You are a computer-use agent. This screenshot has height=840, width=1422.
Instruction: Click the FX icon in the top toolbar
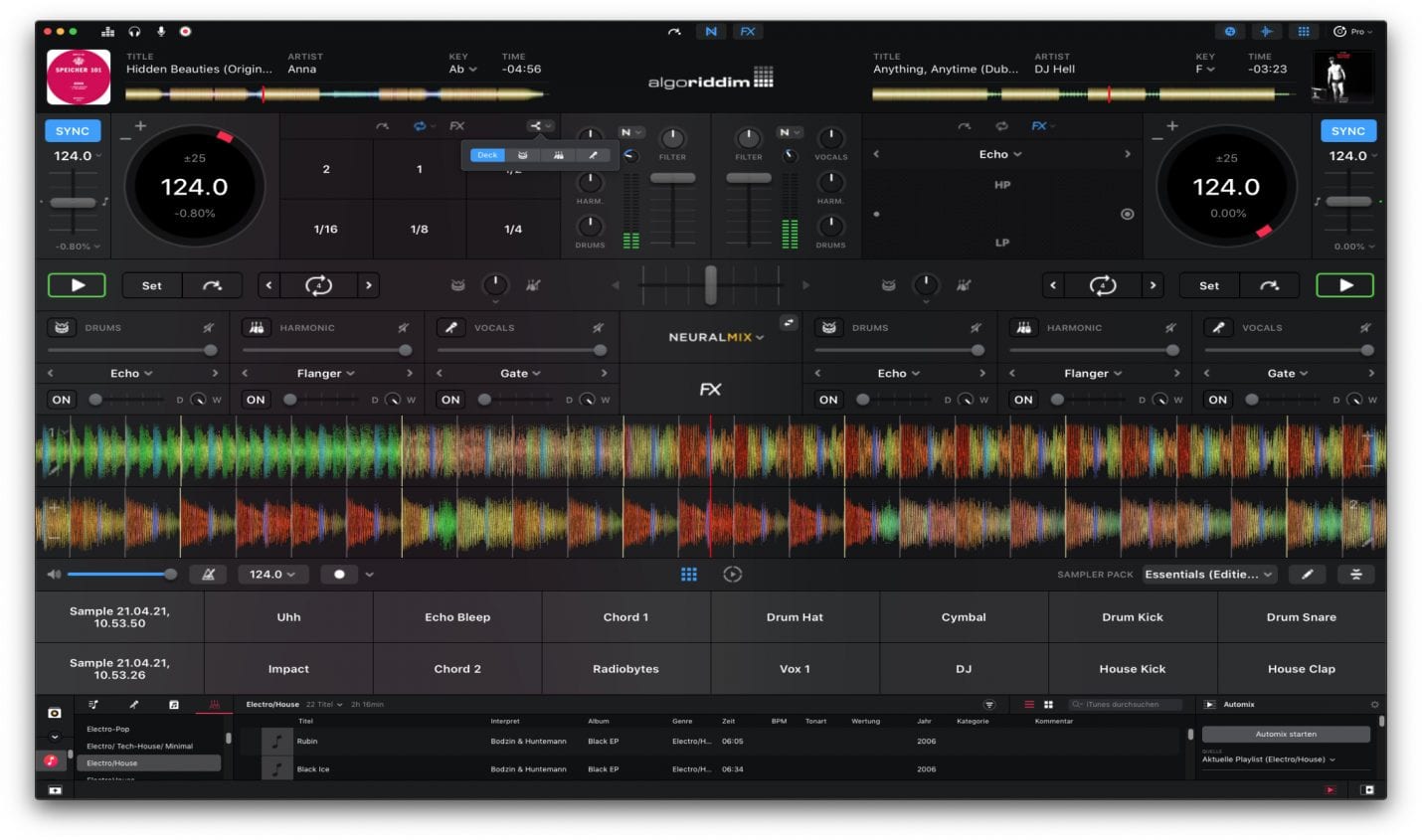click(x=746, y=31)
